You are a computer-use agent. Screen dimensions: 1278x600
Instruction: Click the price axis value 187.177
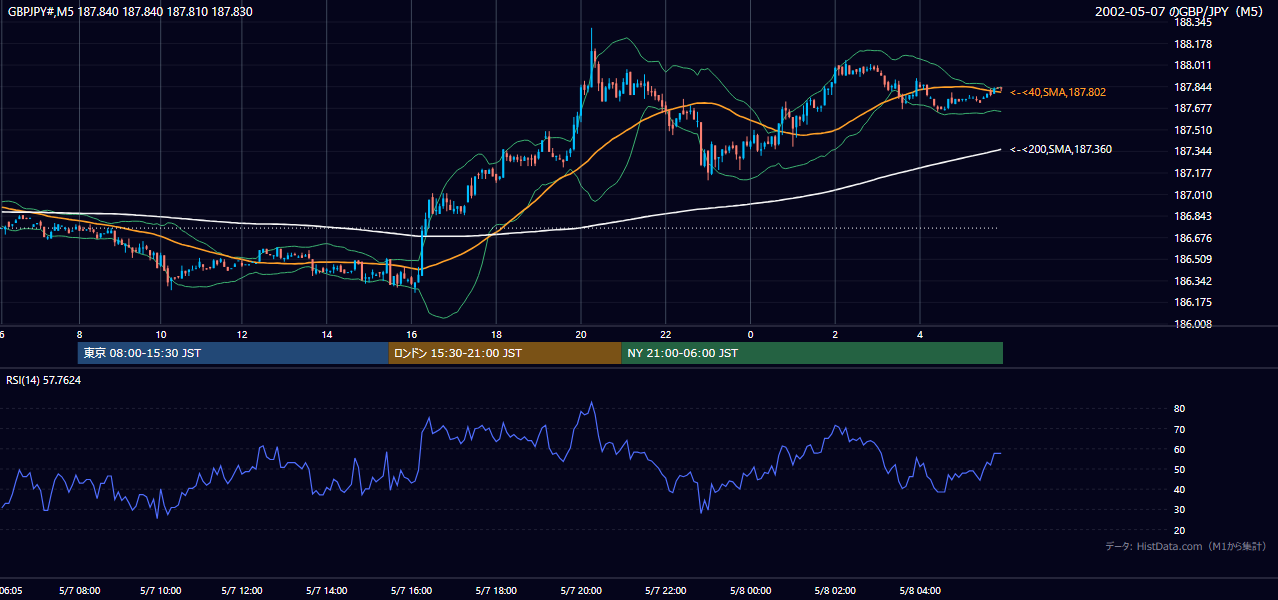coord(1193,173)
